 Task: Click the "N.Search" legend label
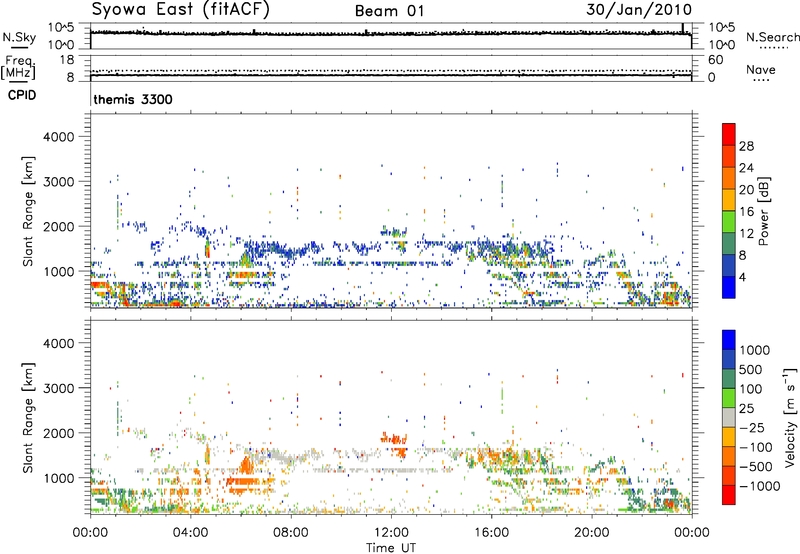pos(772,37)
